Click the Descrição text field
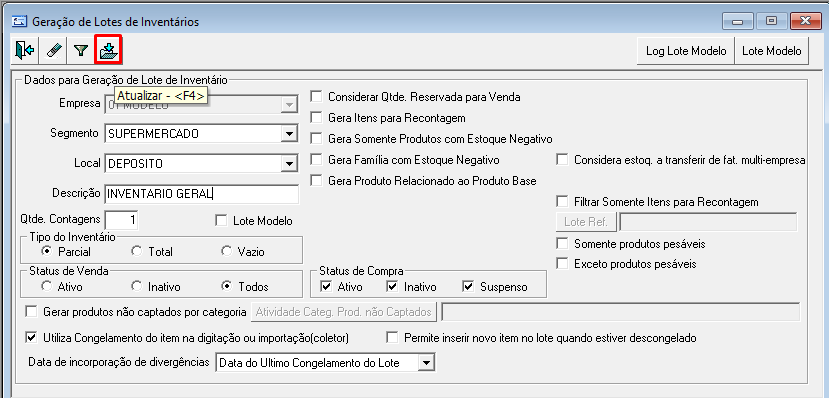The image size is (829, 398). [x=201, y=194]
